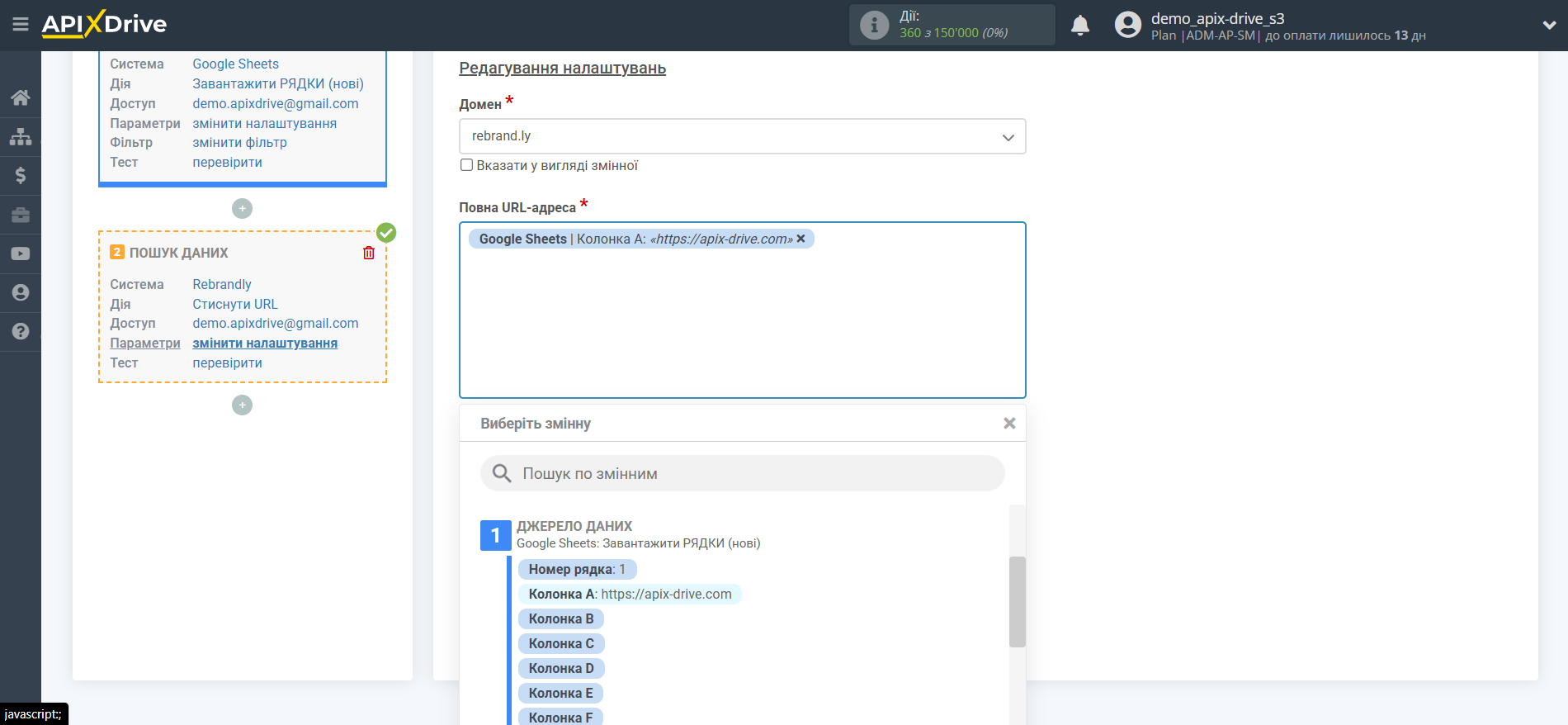The height and width of the screenshot is (725, 1568).
Task: Click the account avatar icon
Action: (x=1127, y=25)
